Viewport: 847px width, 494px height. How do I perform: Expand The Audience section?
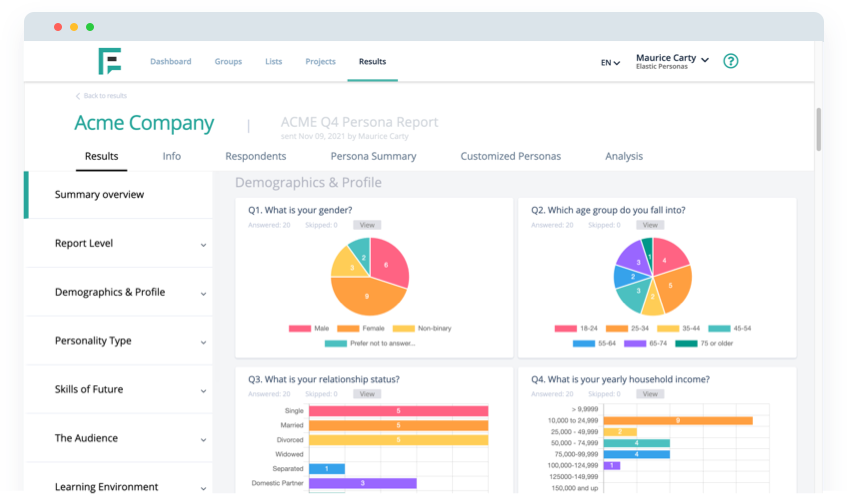pyautogui.click(x=119, y=438)
